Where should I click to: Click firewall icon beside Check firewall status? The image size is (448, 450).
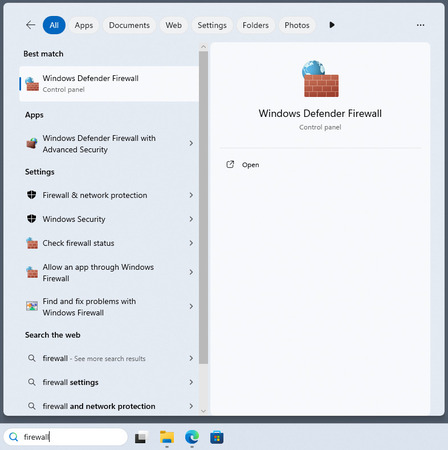pyautogui.click(x=32, y=243)
